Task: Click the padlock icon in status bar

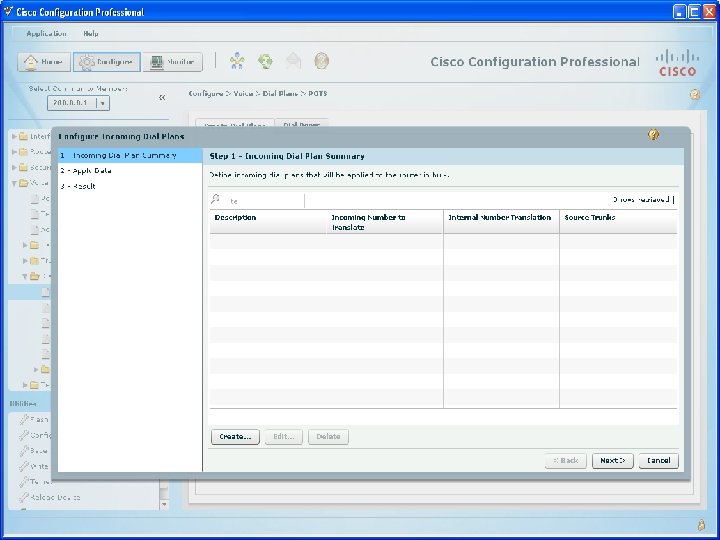Action: [x=701, y=524]
